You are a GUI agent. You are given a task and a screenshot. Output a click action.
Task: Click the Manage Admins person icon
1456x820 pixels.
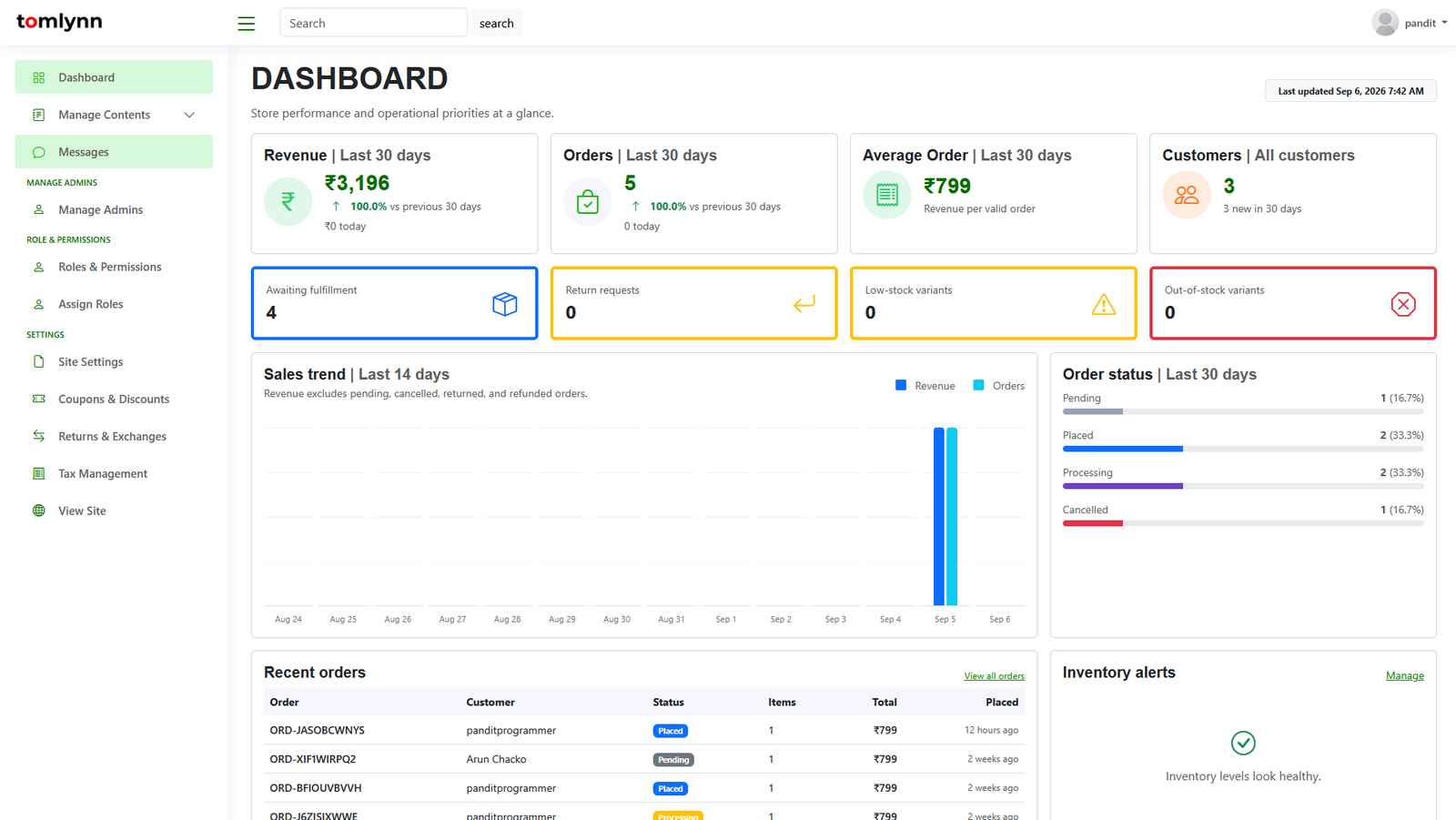click(x=39, y=209)
